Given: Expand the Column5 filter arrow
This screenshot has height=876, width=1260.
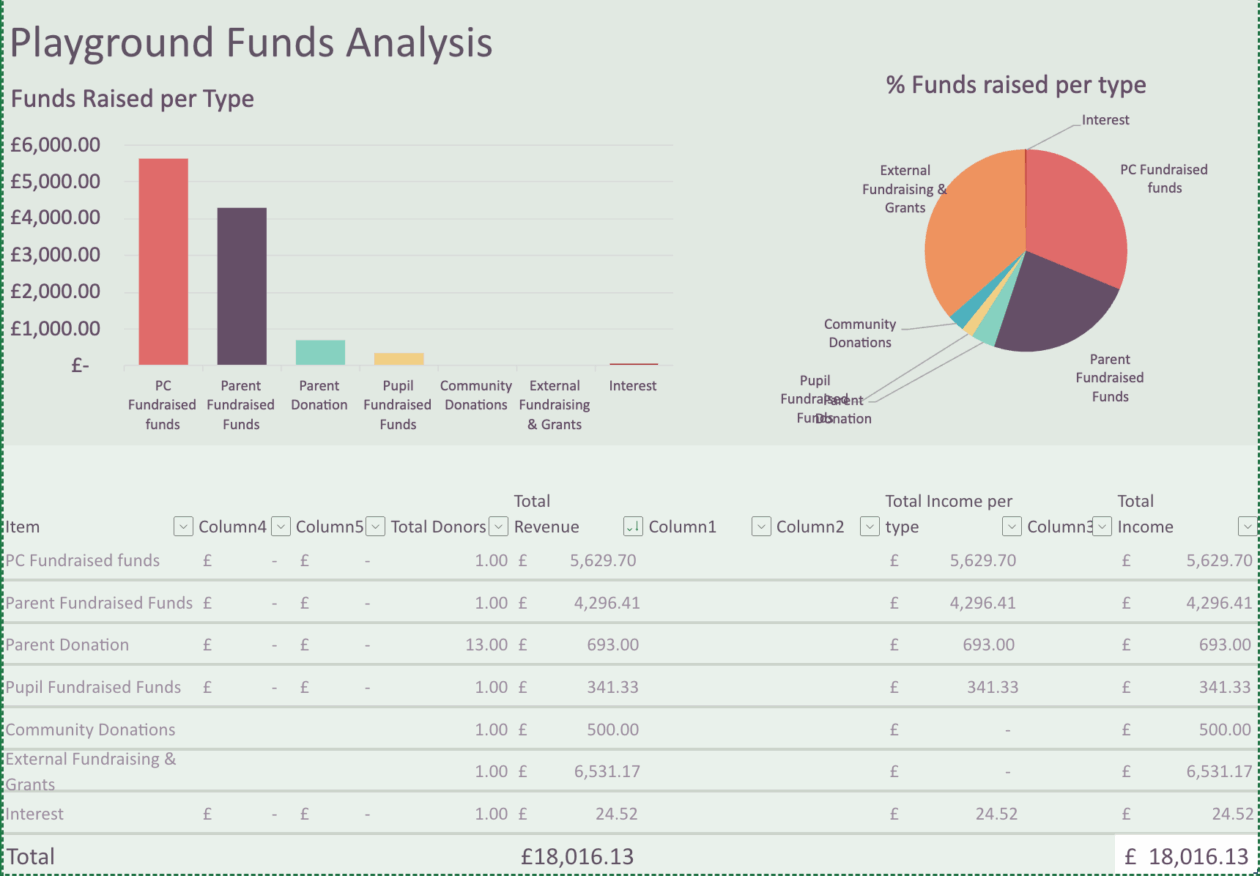Looking at the screenshot, I should 375,526.
